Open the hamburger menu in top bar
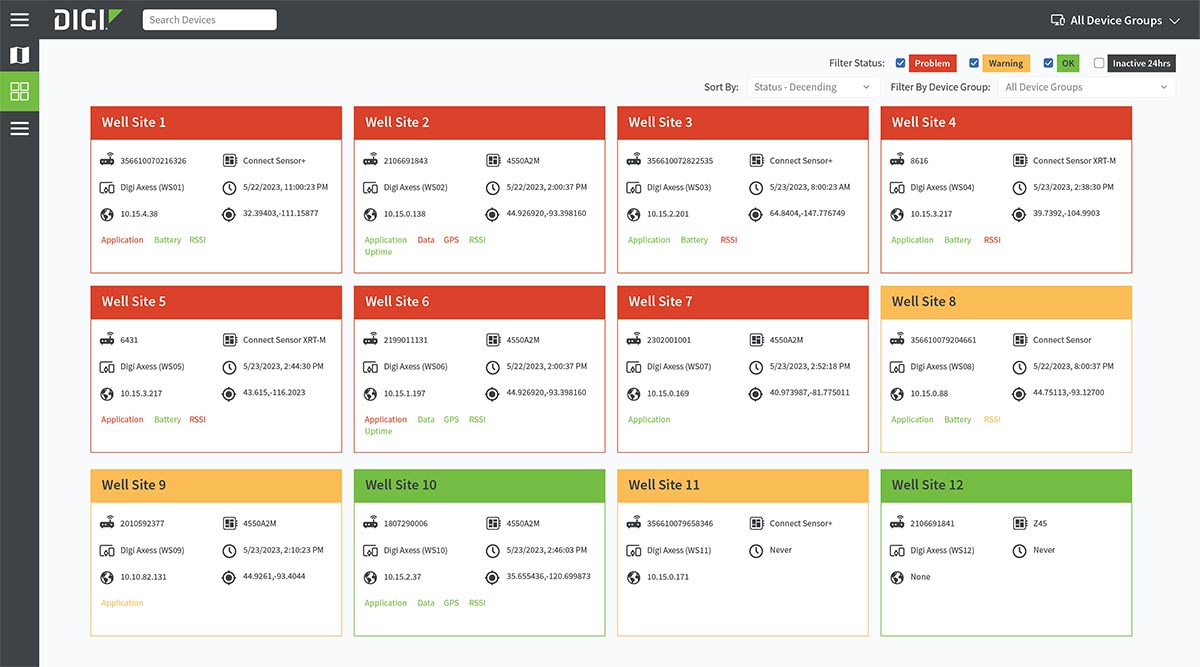Viewport: 1200px width, 667px height. 19,19
